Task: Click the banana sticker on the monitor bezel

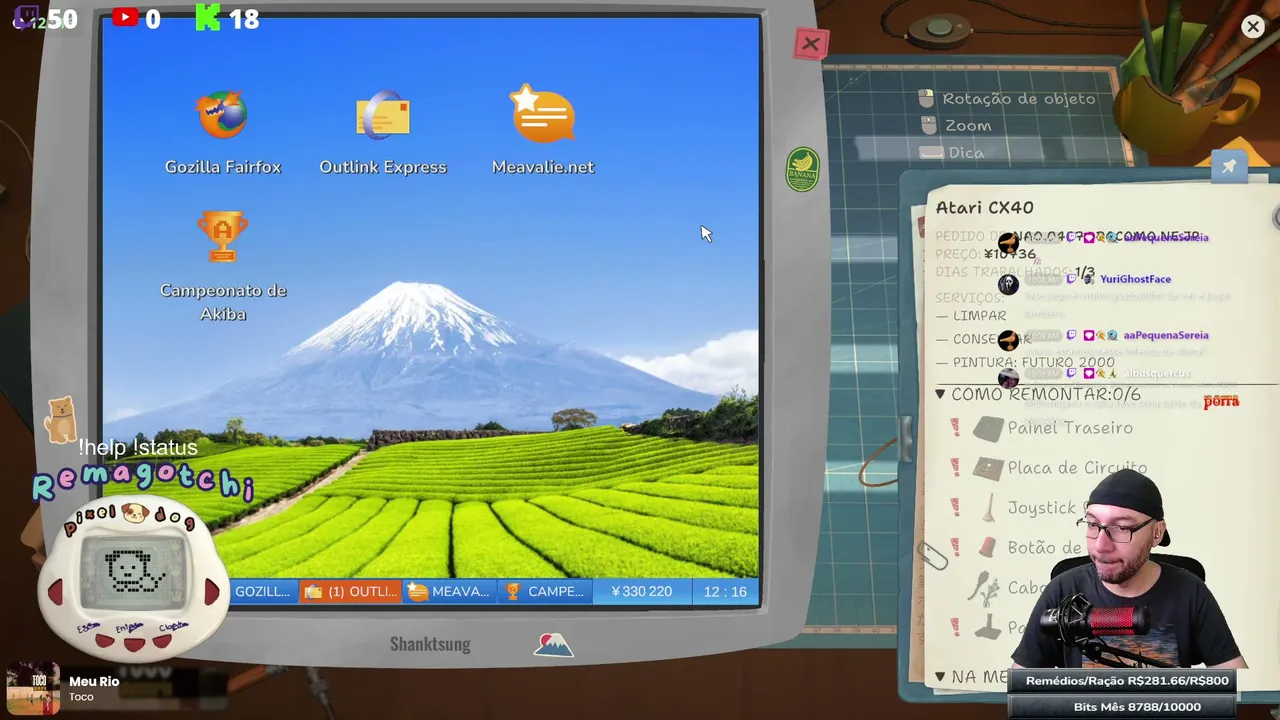Action: [x=802, y=169]
